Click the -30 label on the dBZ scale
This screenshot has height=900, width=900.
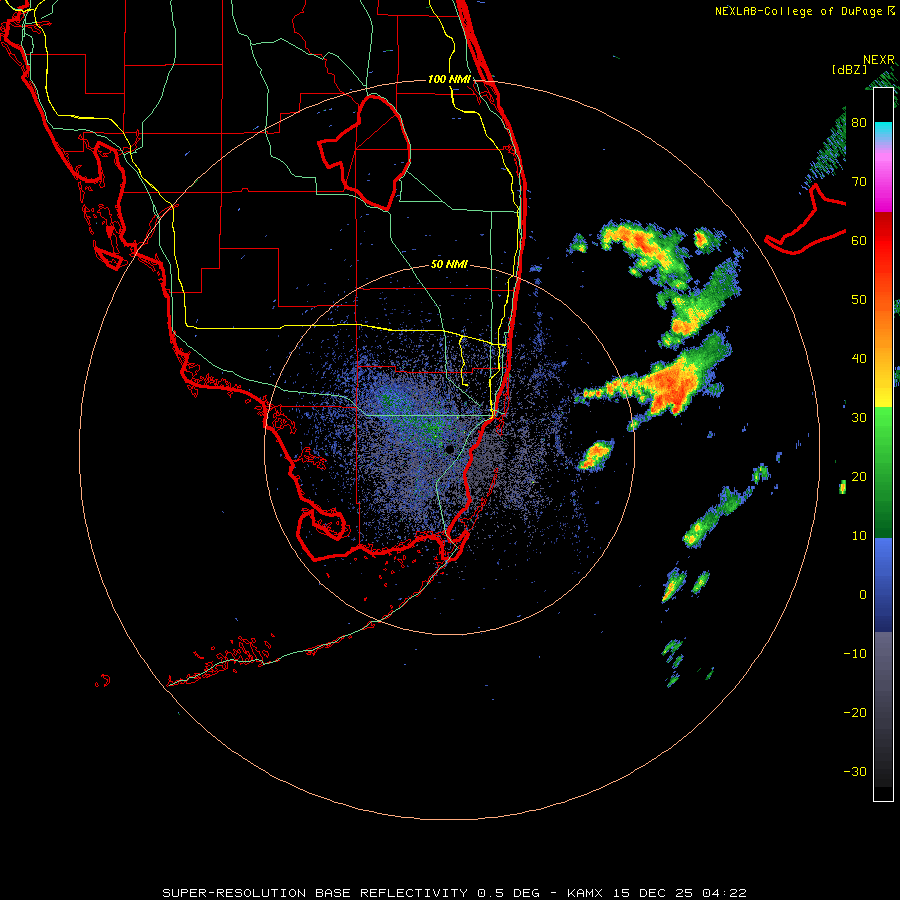point(855,772)
